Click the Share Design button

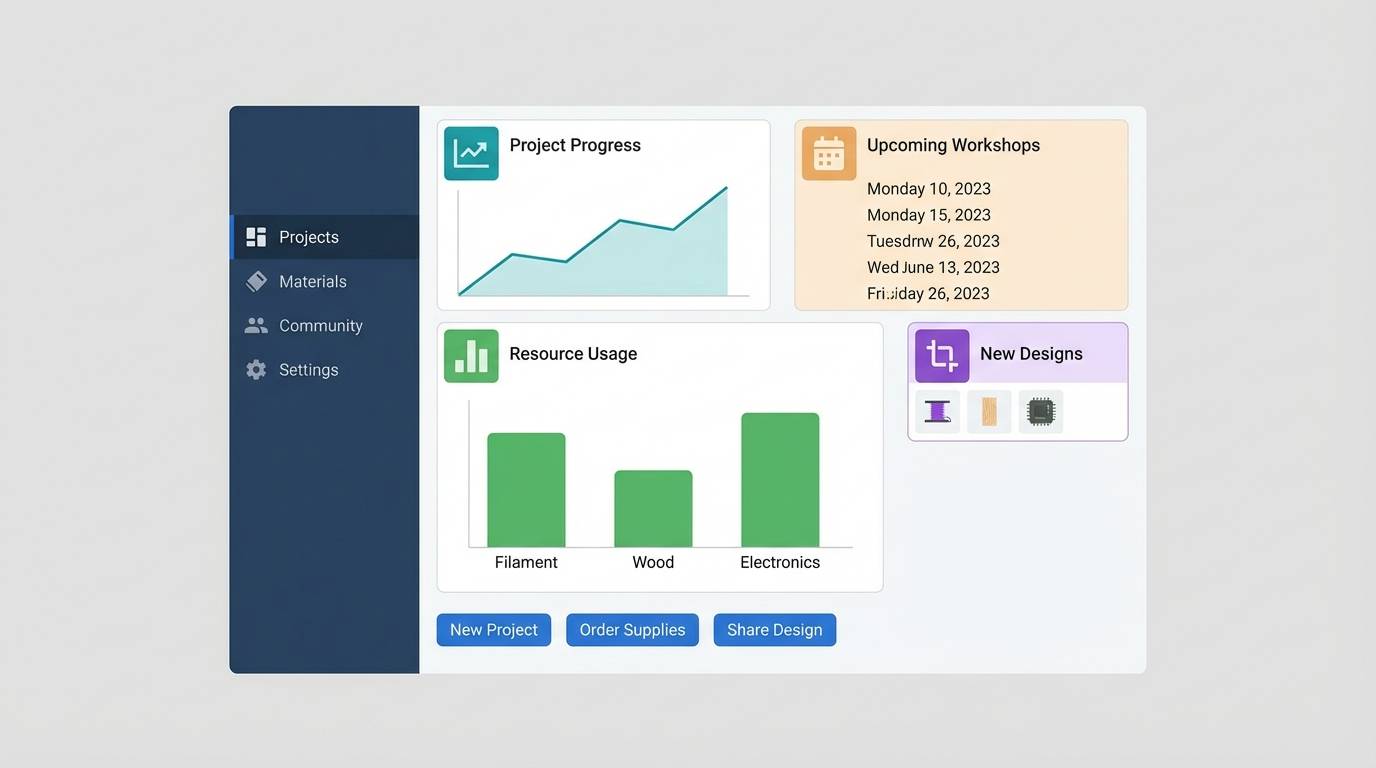[774, 630]
